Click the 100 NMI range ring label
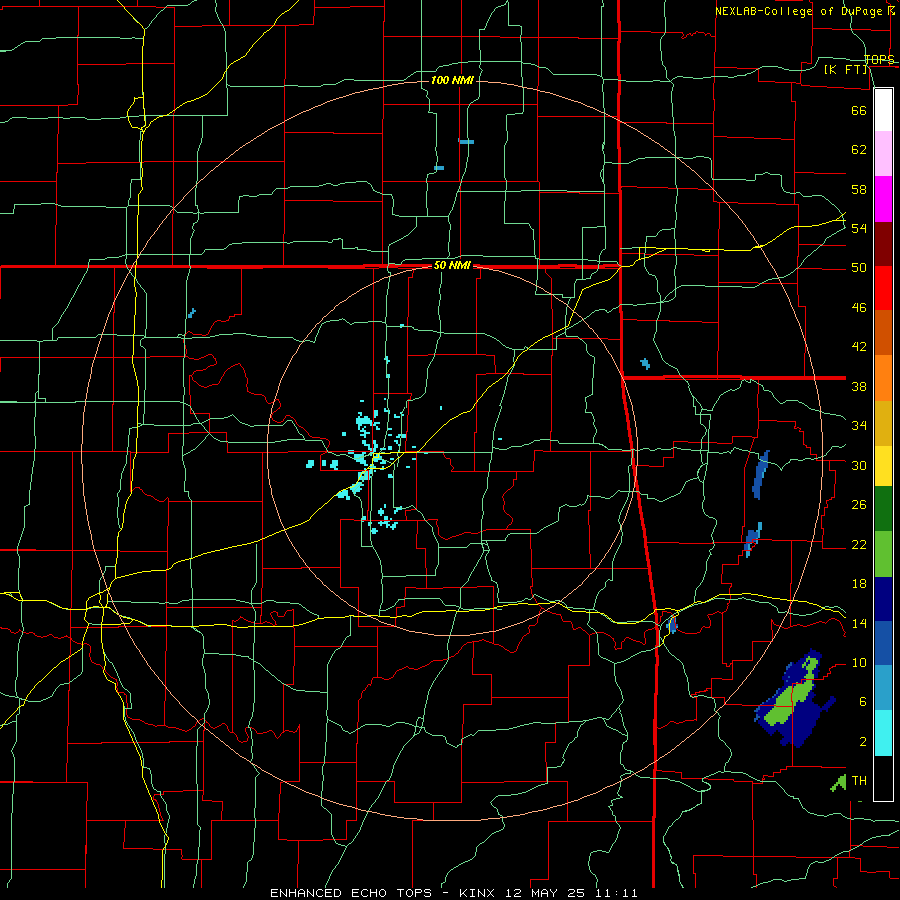The width and height of the screenshot is (900, 900). click(452, 80)
